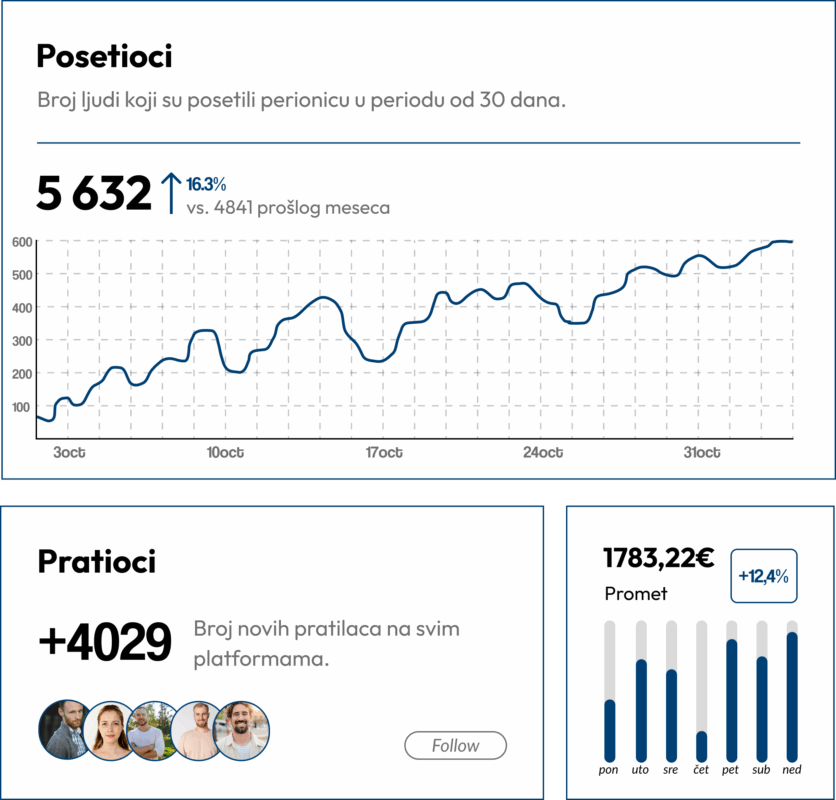
Task: Click the +12,4% revenue badge
Action: (764, 576)
